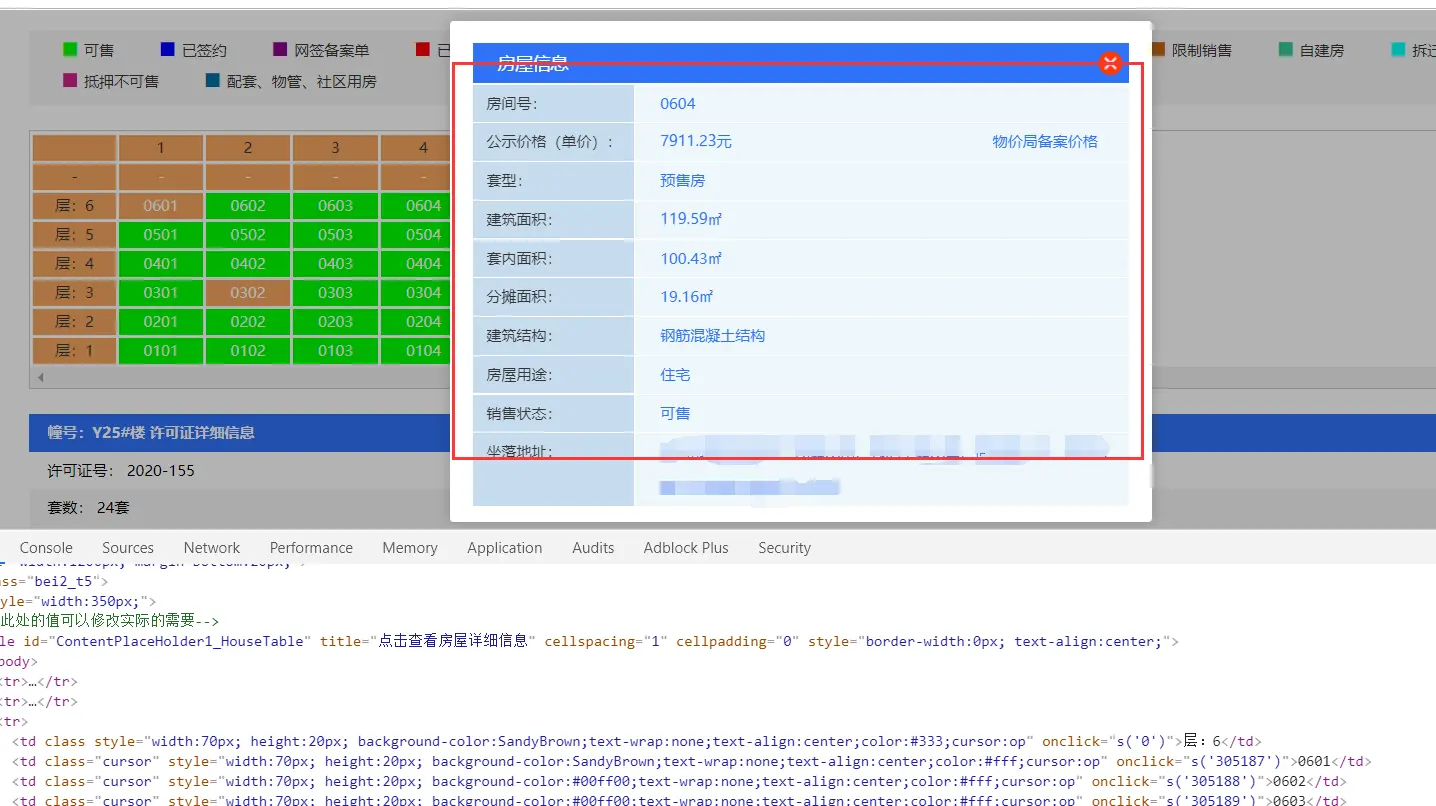Click the 7911.23元 price value
Image resolution: width=1436 pixels, height=806 pixels.
696,142
